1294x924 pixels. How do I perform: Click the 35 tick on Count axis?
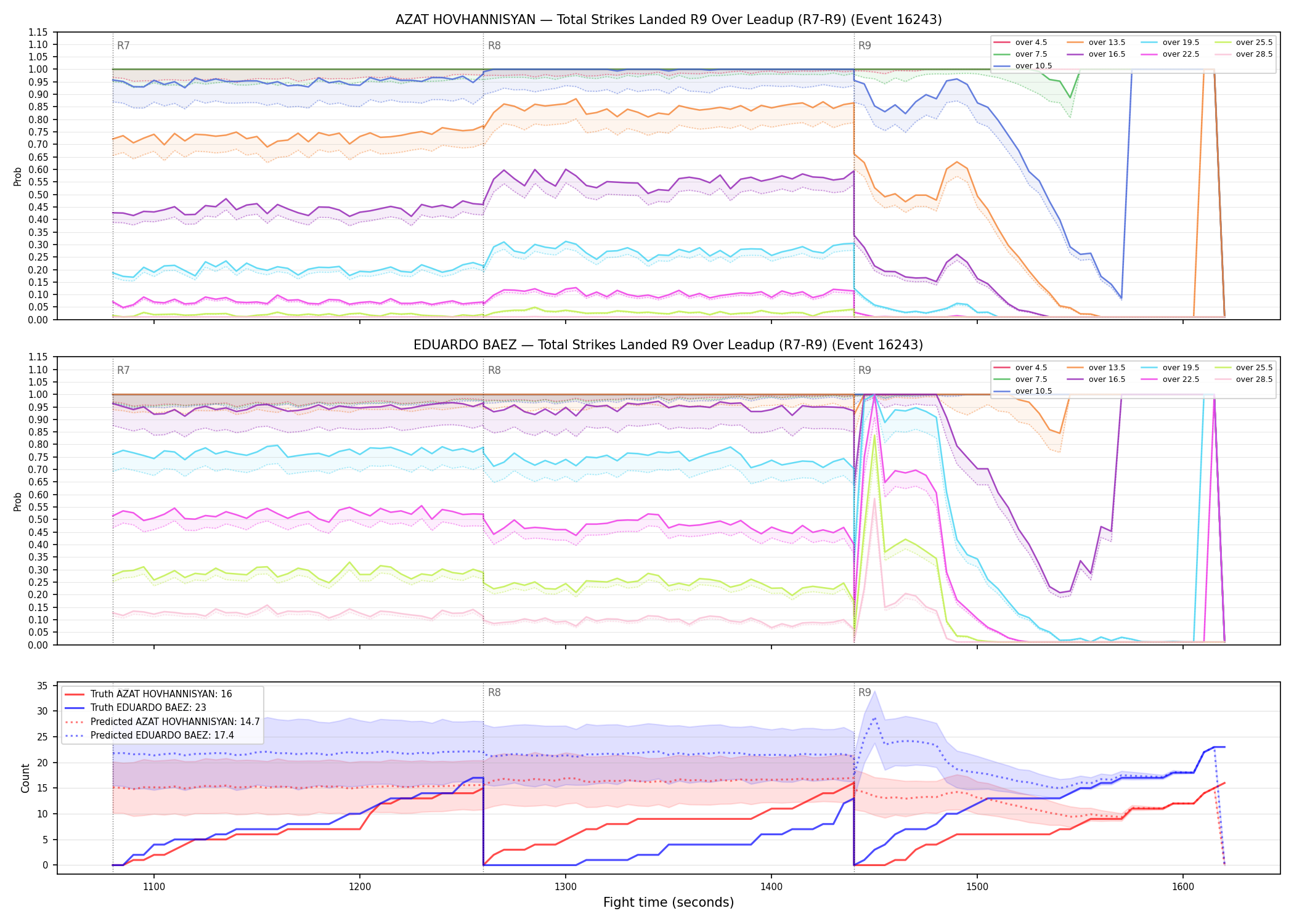tap(43, 686)
